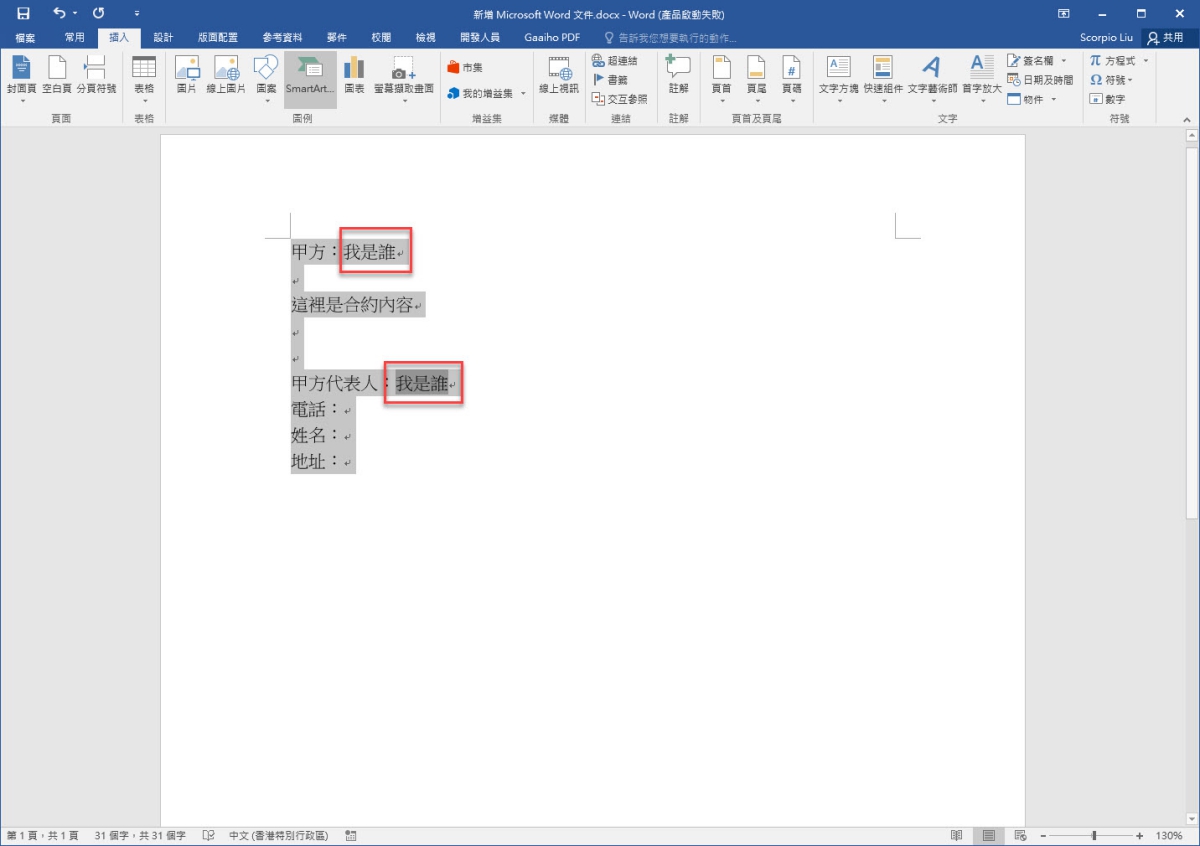Open the Table (表格) insert button

point(144,79)
